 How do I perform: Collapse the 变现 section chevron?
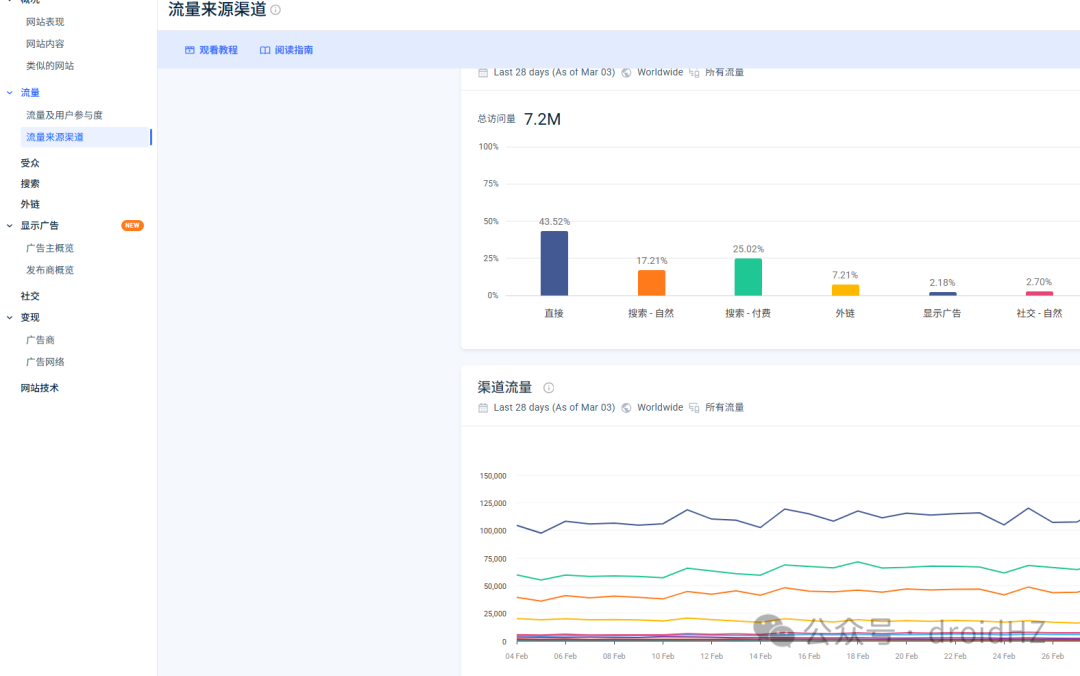pos(10,318)
